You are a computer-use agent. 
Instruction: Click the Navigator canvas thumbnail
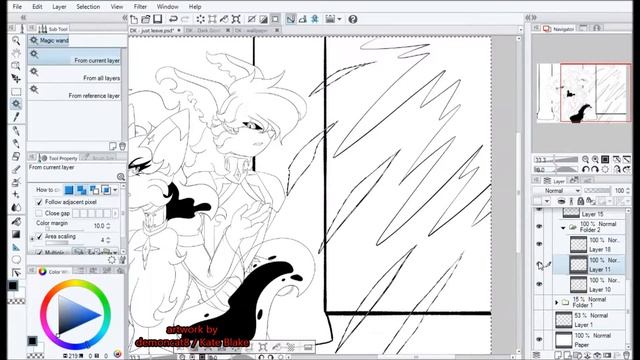pyautogui.click(x=584, y=93)
